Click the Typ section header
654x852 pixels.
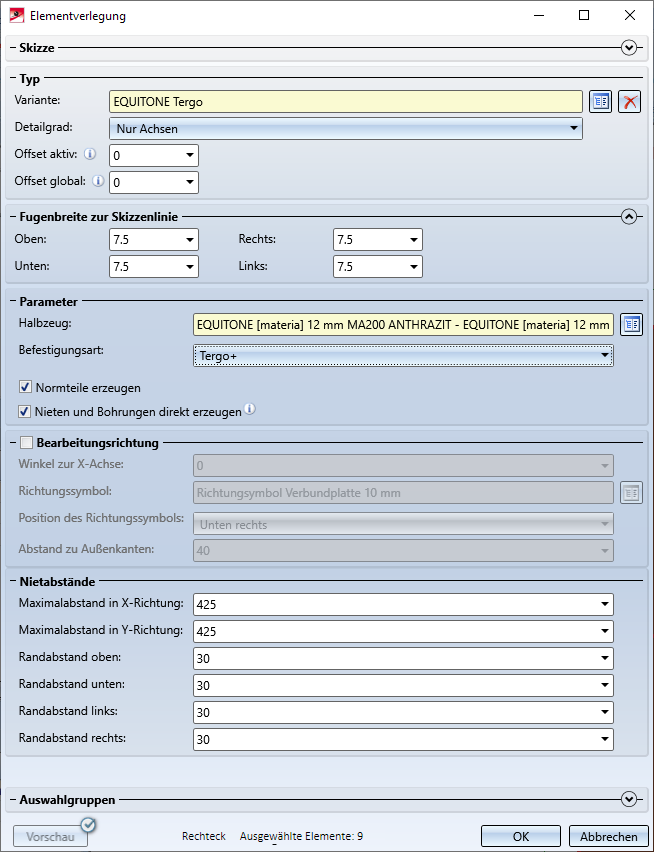[x=29, y=79]
